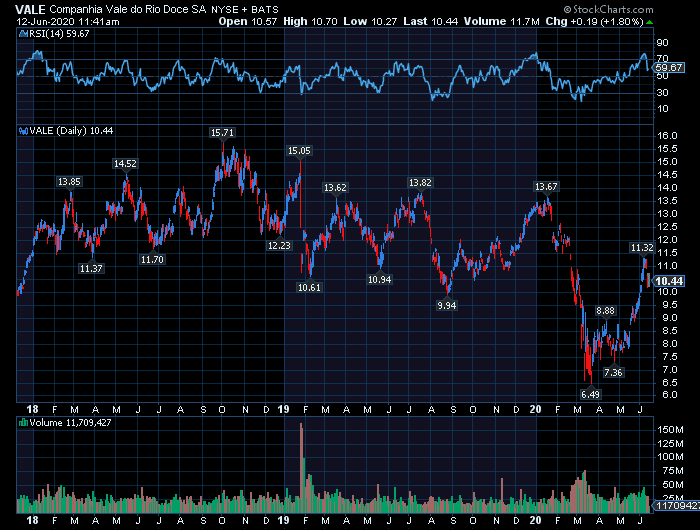Click the Last 10.44 value
The width and height of the screenshot is (700, 530).
430,21
